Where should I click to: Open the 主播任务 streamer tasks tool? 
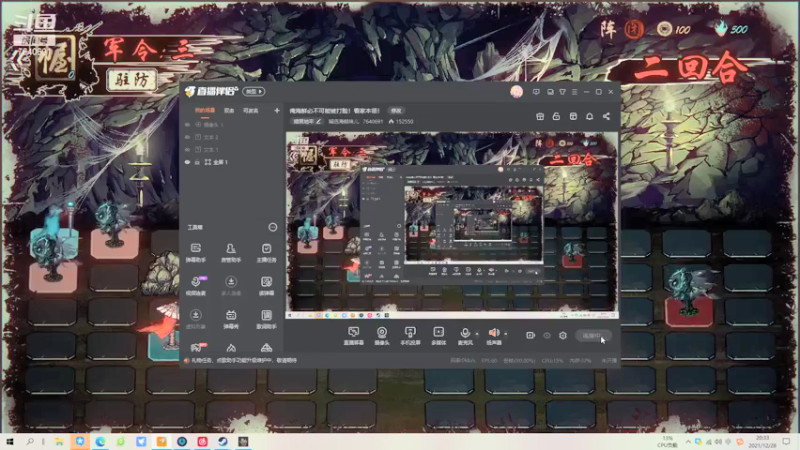[266, 253]
